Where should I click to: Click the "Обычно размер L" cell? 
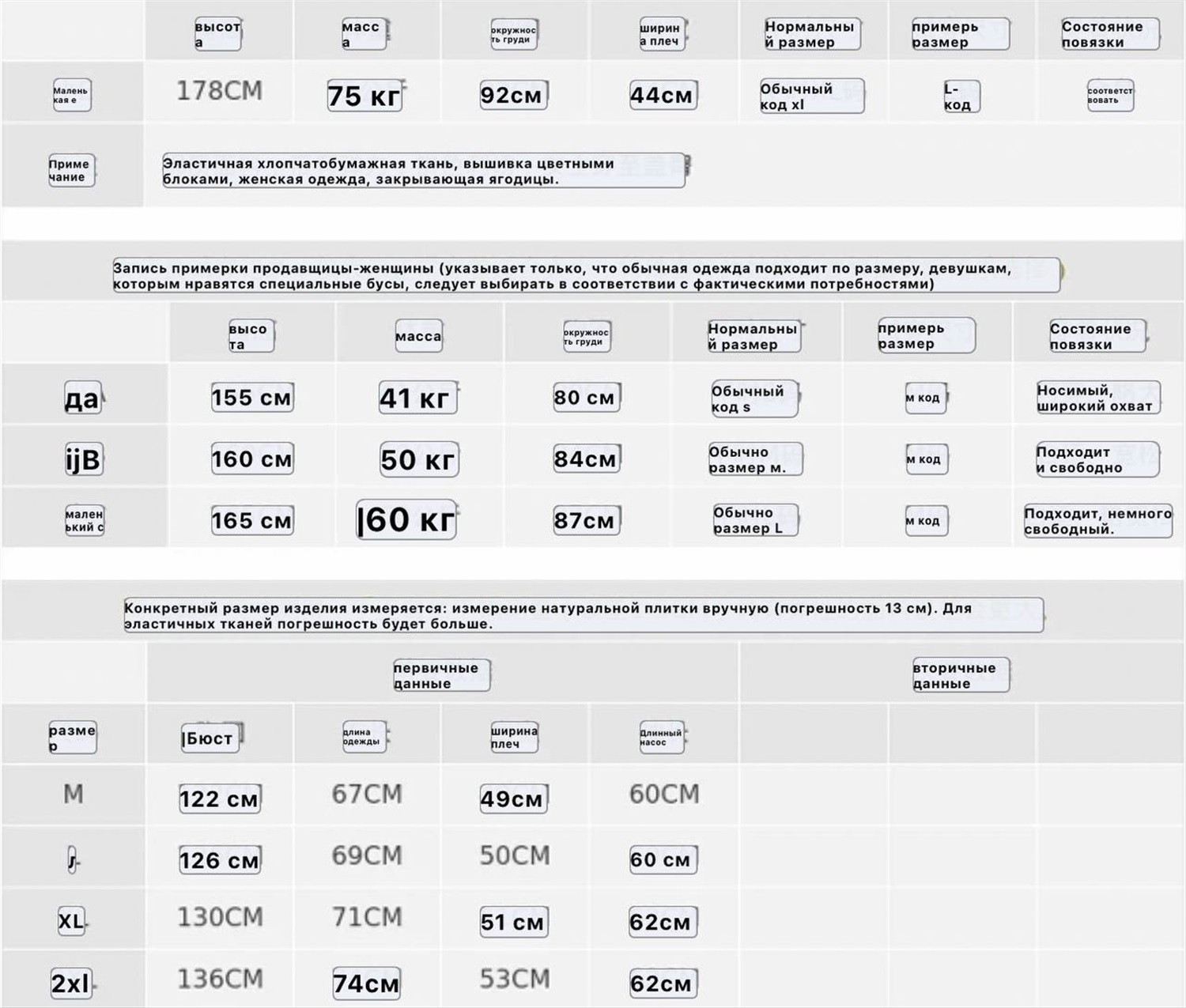[754, 520]
